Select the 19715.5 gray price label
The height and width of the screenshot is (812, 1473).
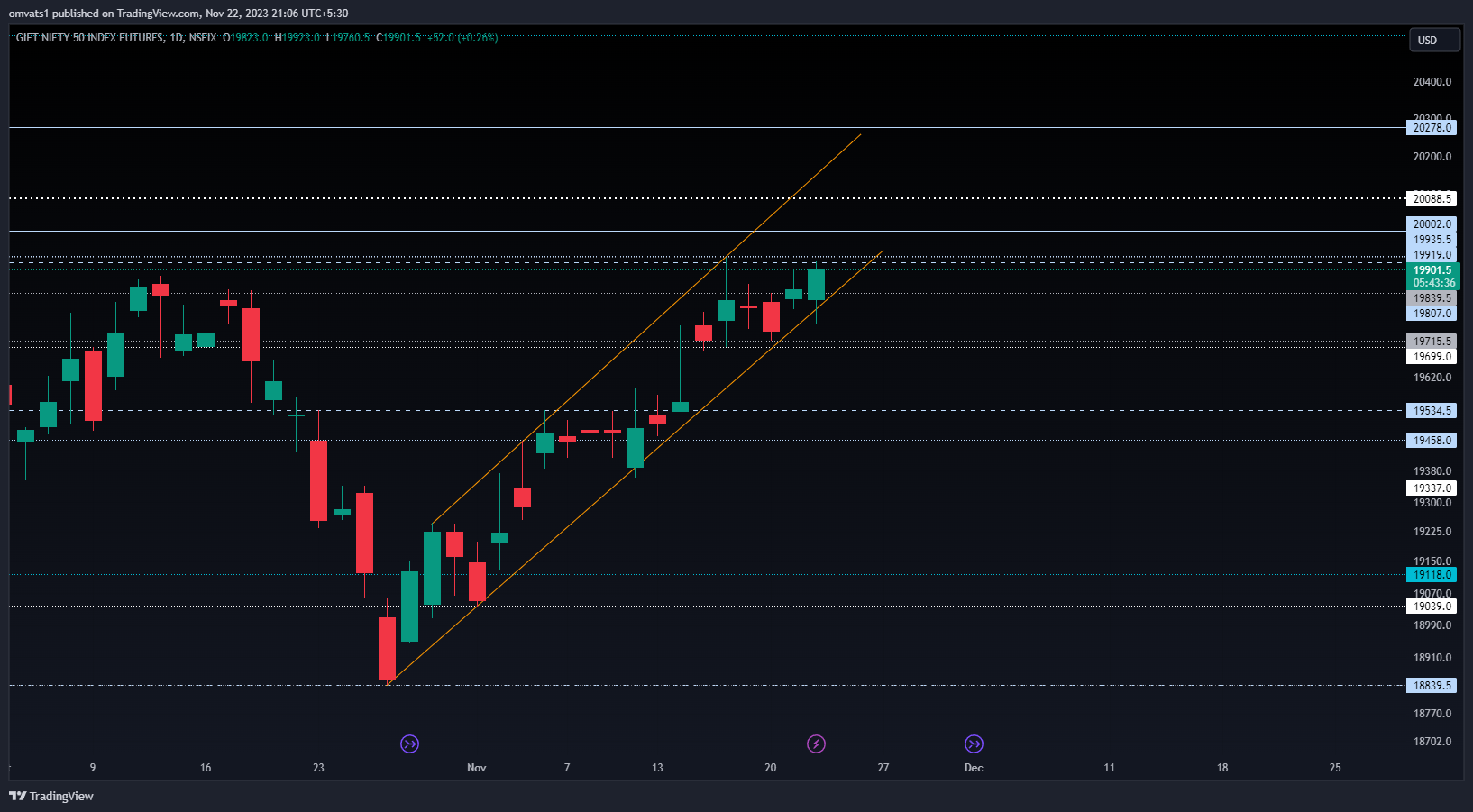coord(1432,342)
